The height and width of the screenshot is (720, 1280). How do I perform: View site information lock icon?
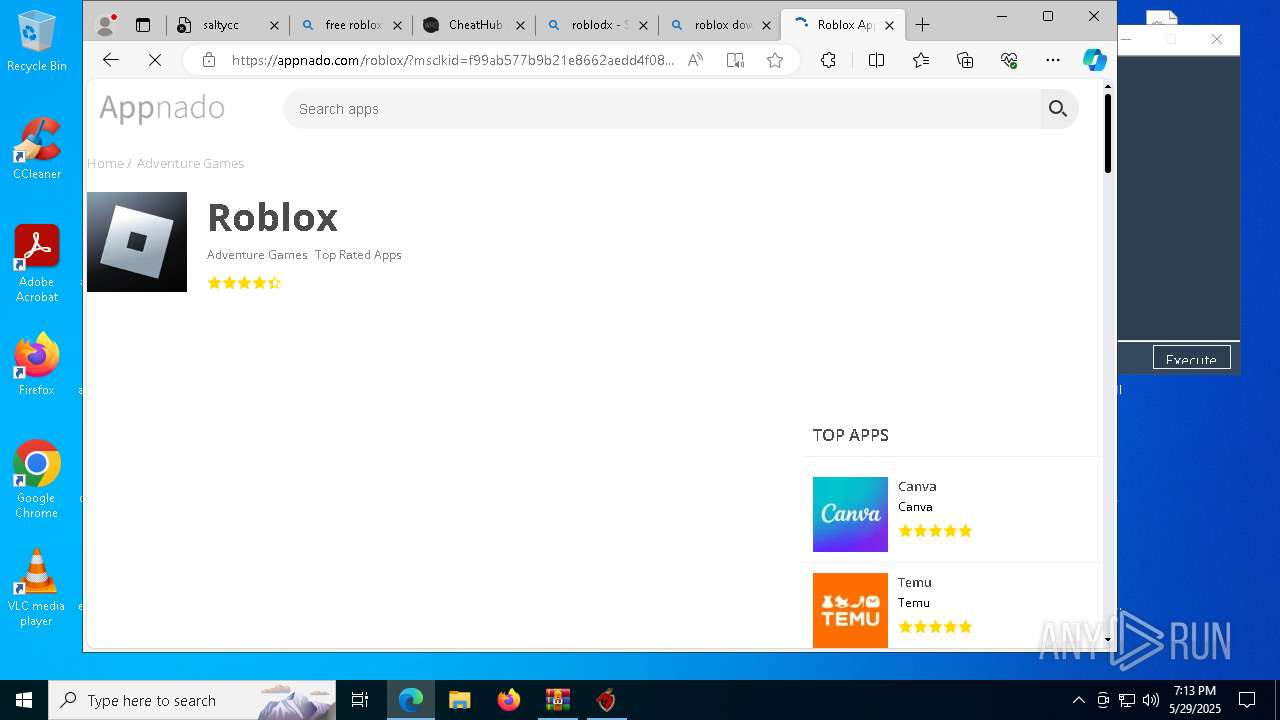(x=208, y=60)
